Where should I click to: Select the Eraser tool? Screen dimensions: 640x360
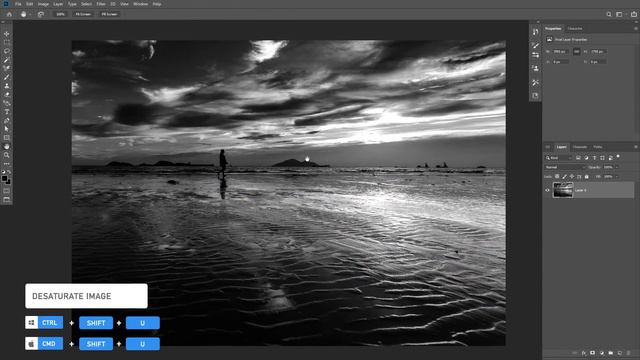click(7, 94)
